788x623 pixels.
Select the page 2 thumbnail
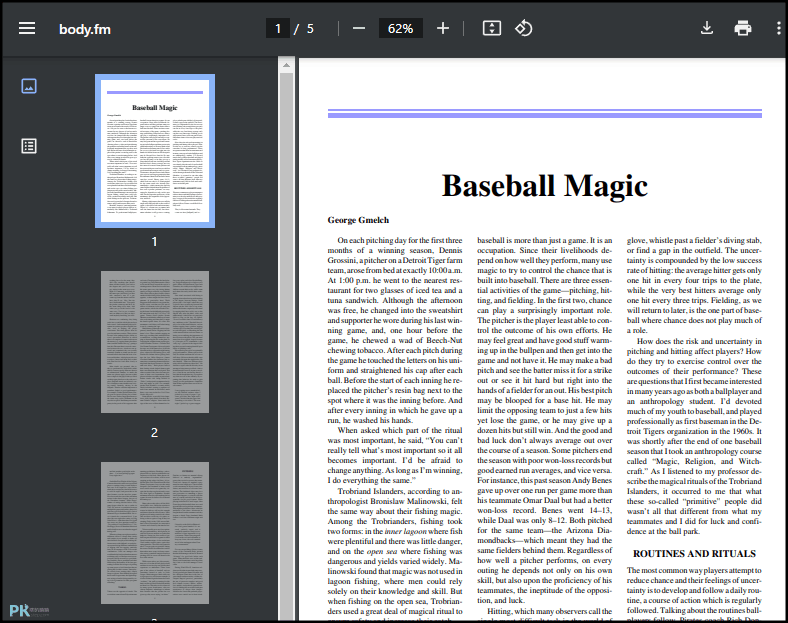tap(155, 342)
